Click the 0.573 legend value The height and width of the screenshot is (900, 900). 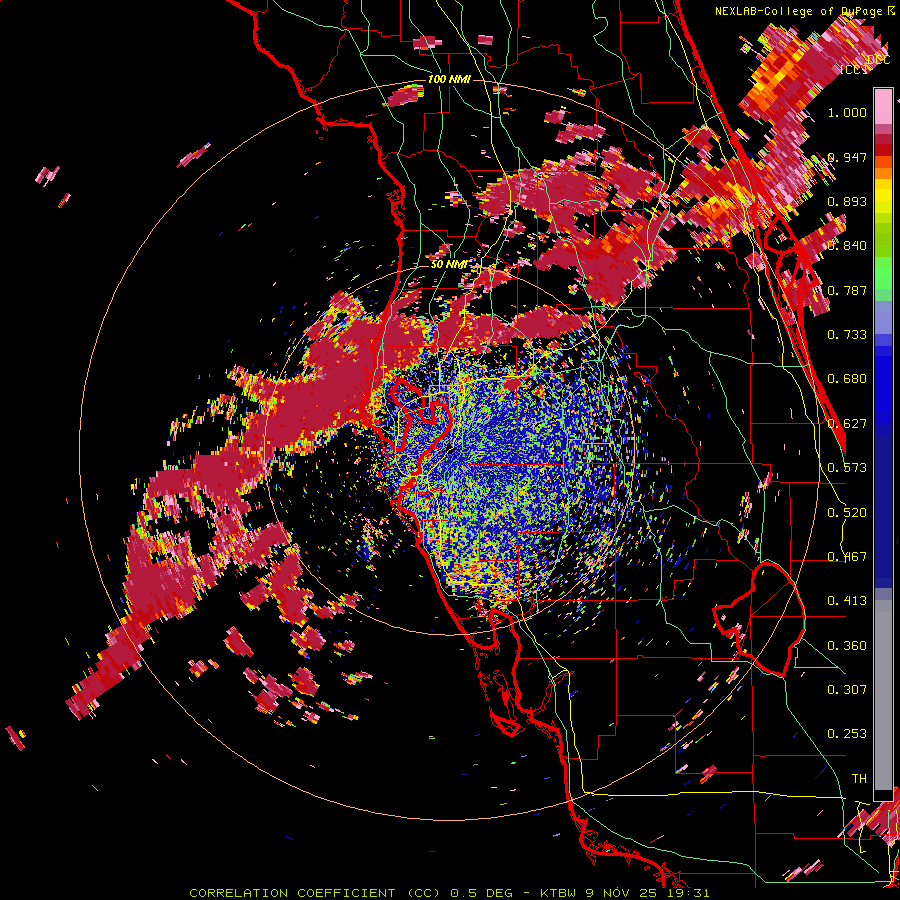[847, 468]
